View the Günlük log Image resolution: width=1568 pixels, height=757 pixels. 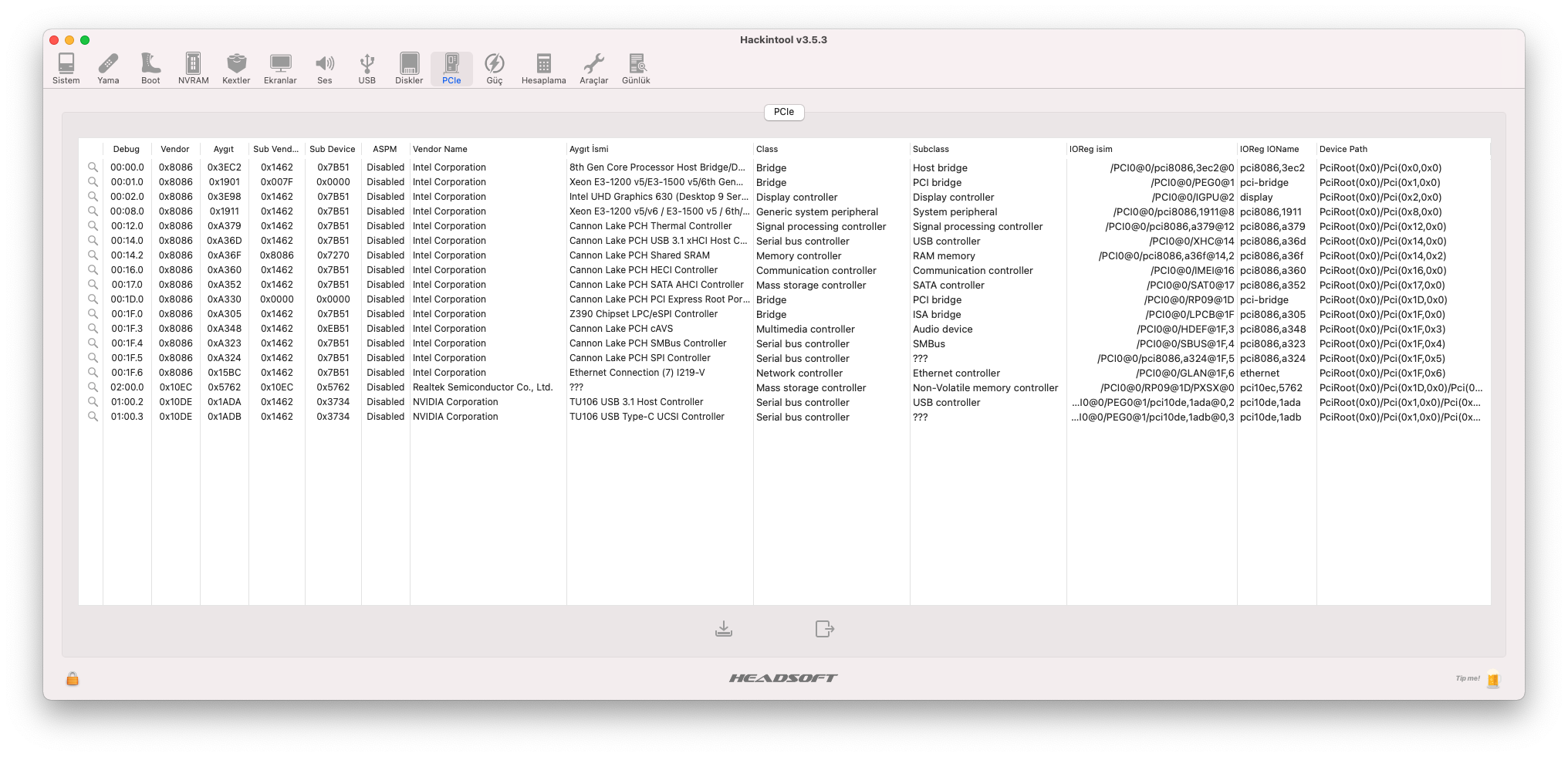pyautogui.click(x=636, y=68)
